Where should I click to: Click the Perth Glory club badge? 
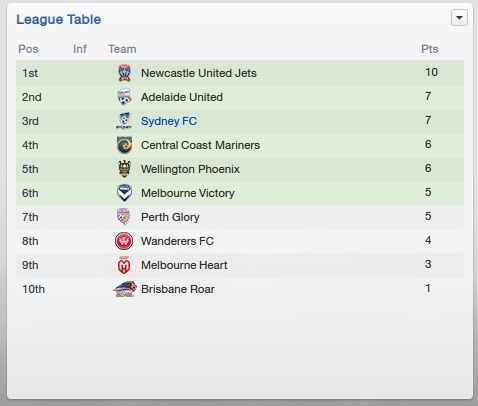(123, 217)
